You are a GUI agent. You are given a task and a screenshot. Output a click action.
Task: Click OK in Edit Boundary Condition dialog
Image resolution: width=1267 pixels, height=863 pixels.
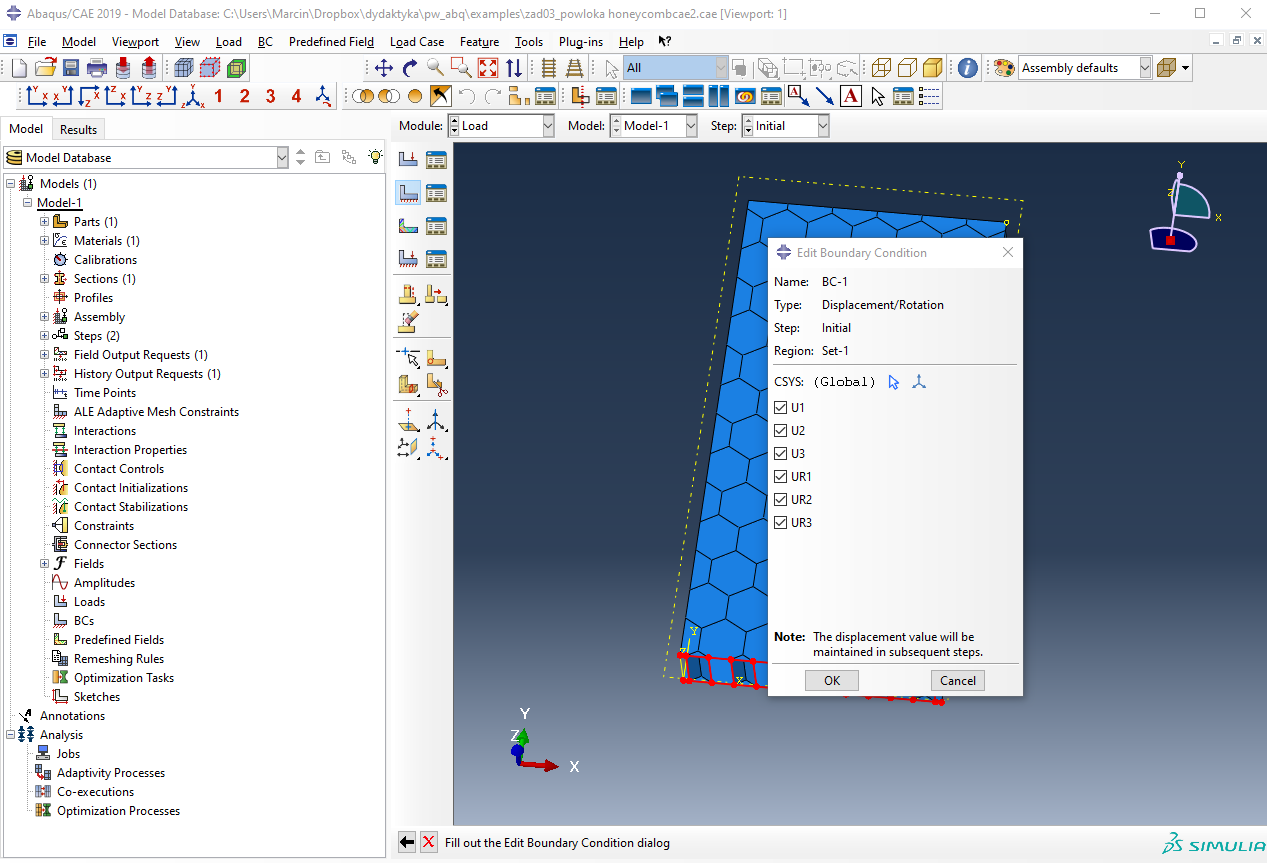click(x=832, y=680)
